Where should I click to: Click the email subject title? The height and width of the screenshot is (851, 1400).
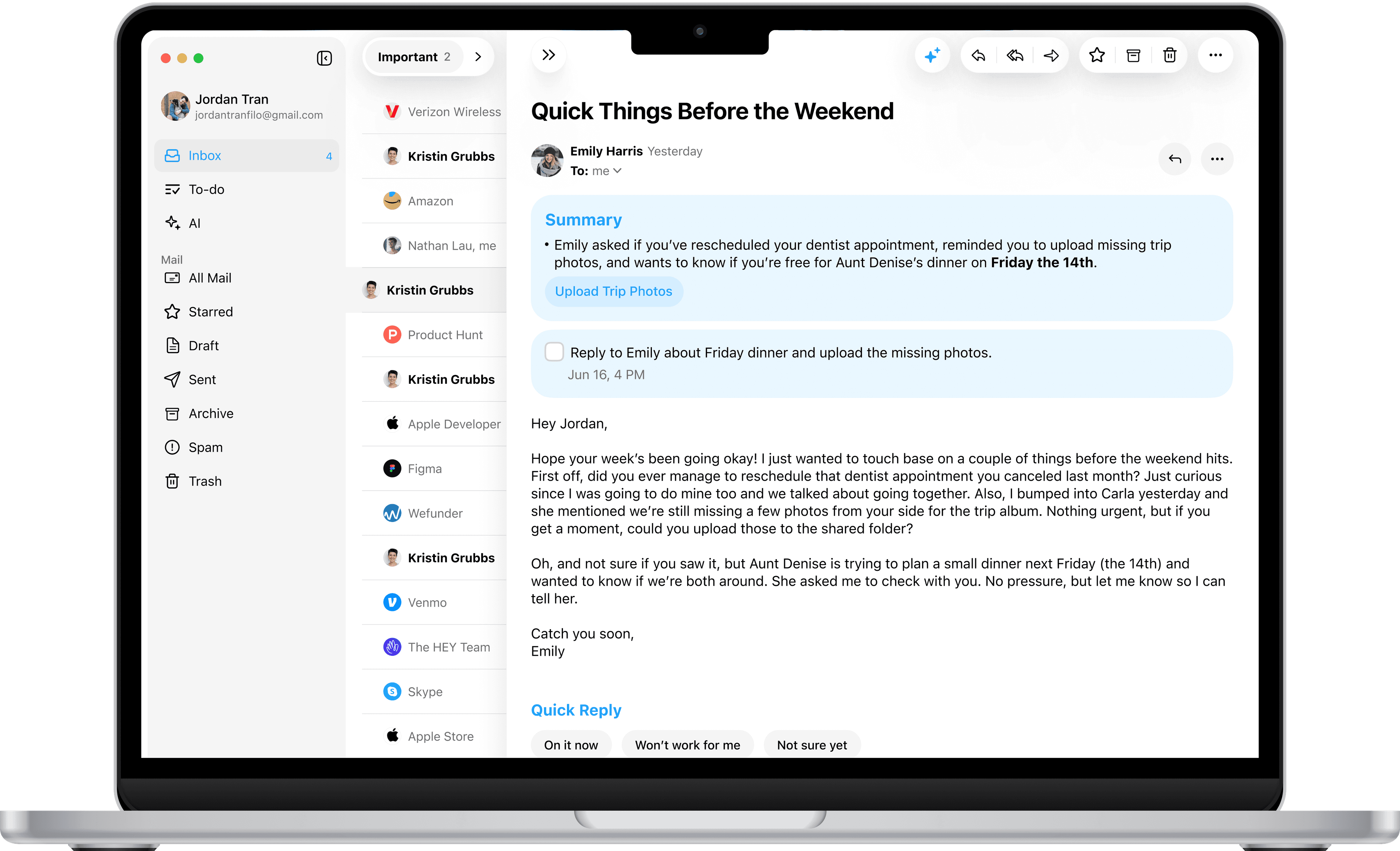point(712,111)
